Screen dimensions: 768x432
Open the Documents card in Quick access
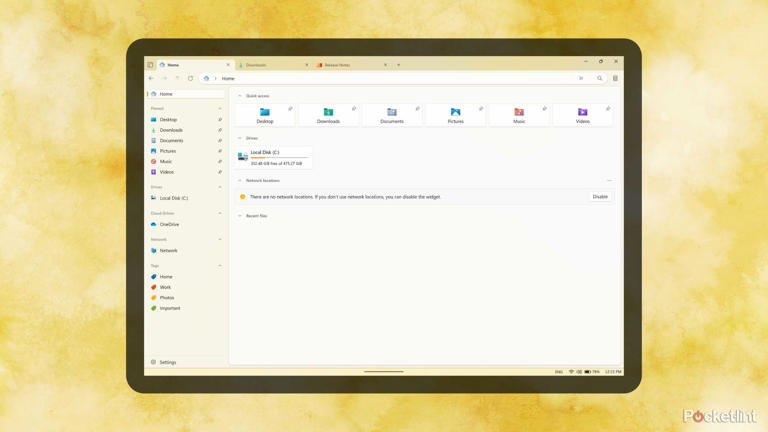[x=392, y=115]
